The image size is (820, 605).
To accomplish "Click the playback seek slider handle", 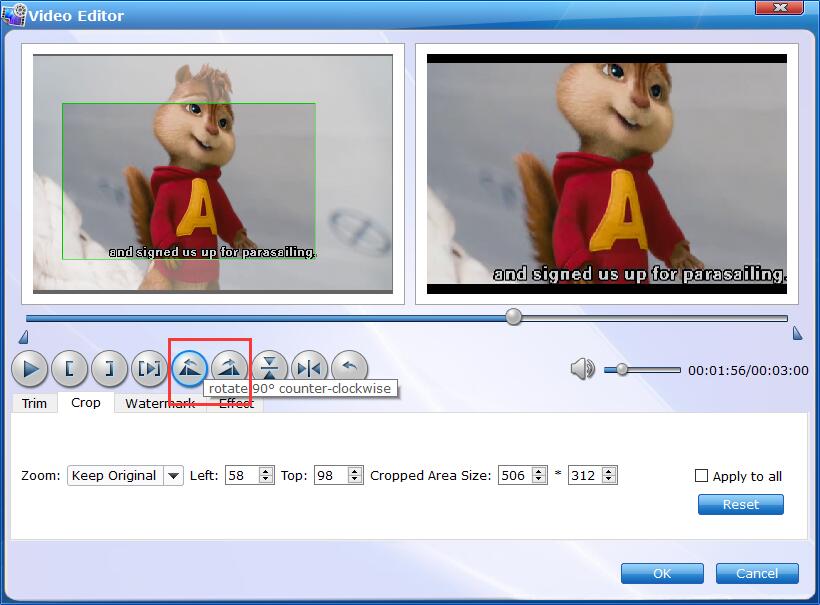I will point(514,316).
